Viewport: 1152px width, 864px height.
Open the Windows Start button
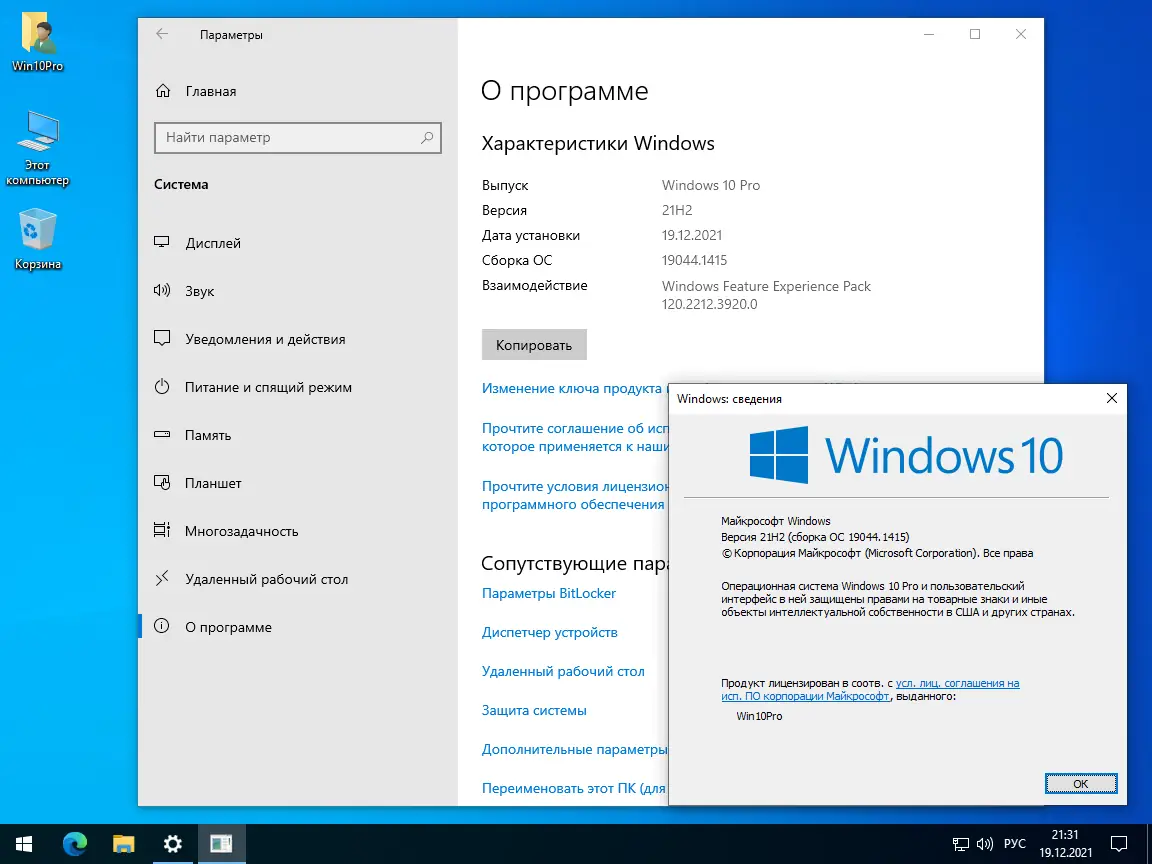click(24, 844)
